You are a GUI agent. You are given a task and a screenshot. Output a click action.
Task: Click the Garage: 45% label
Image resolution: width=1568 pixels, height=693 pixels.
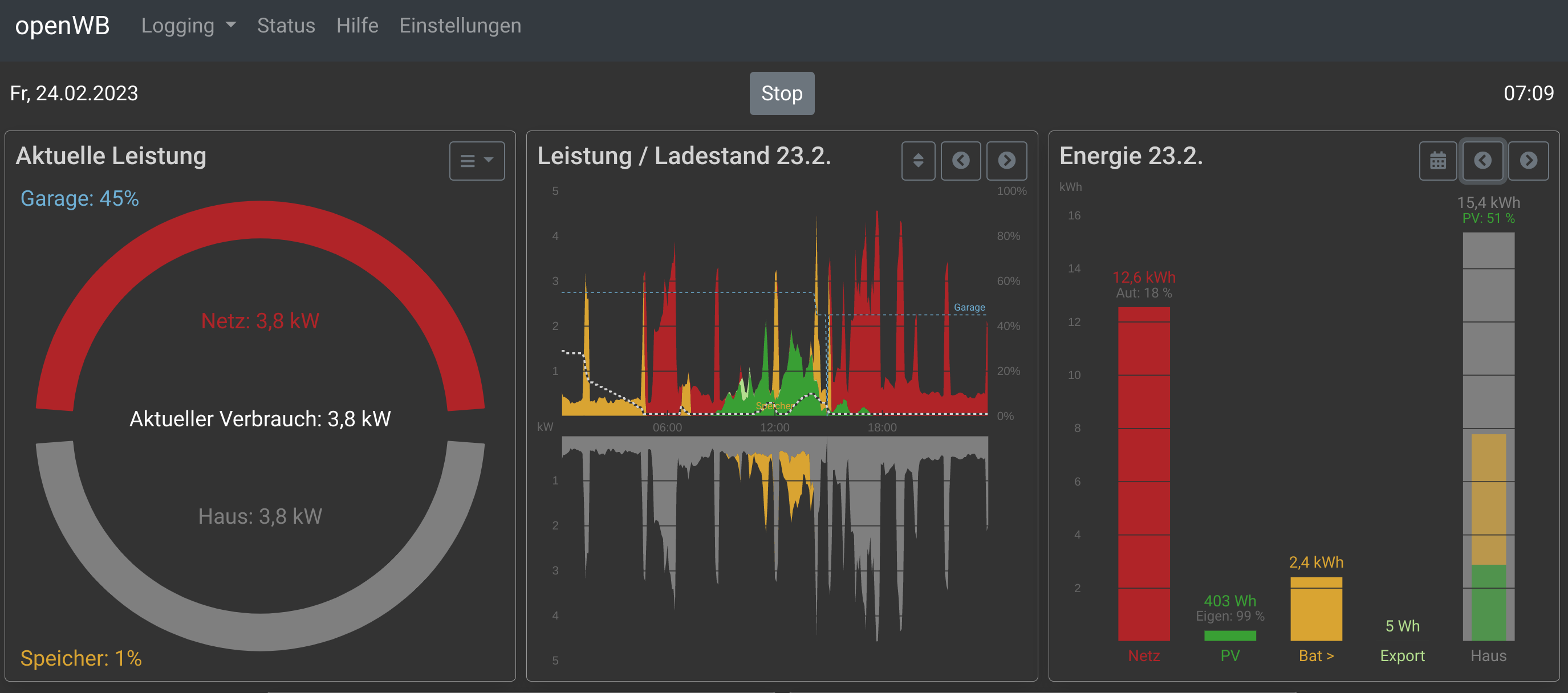coord(80,198)
